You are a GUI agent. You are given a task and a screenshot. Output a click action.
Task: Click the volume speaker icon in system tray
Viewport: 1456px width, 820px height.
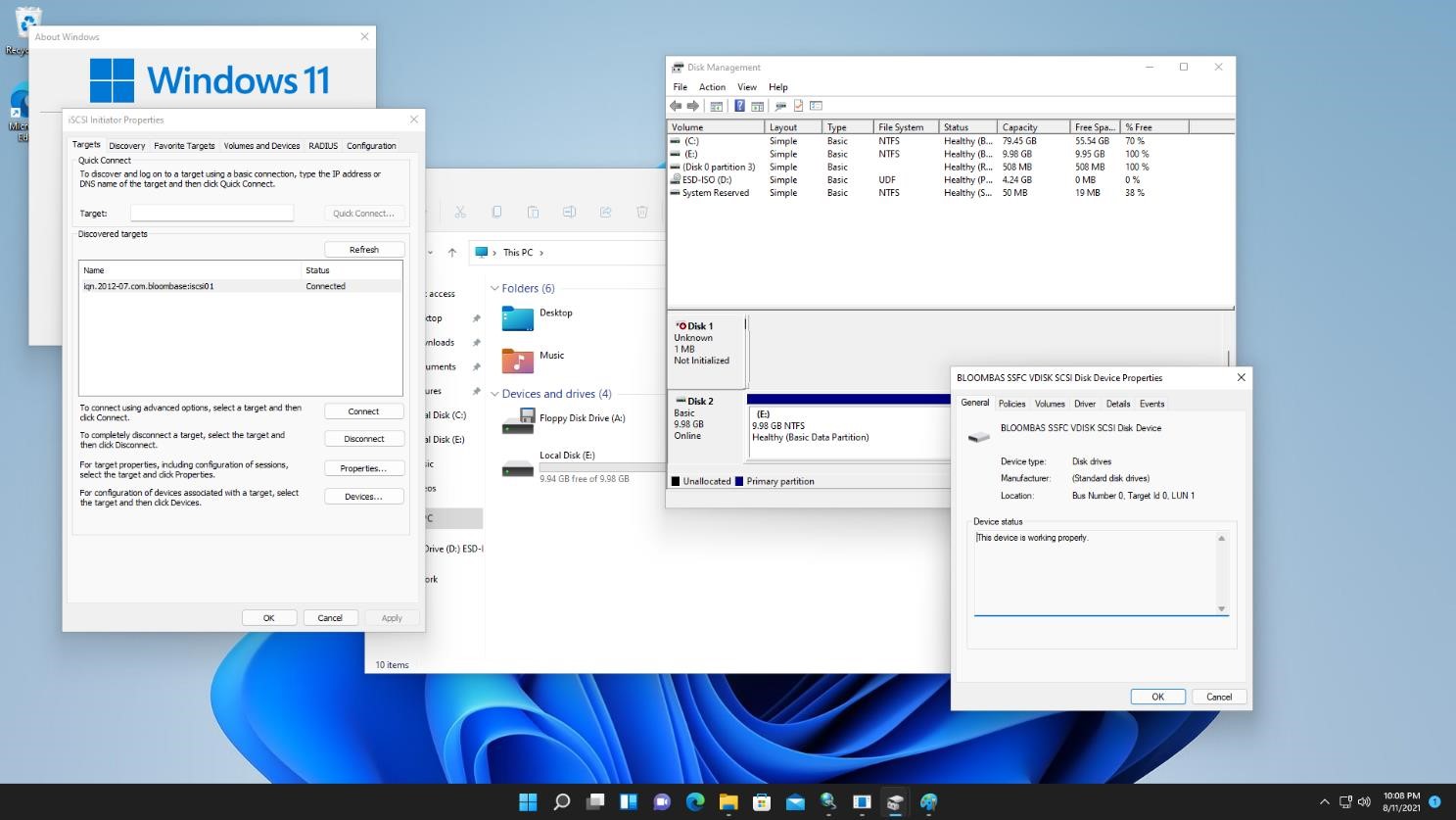pyautogui.click(x=1364, y=802)
